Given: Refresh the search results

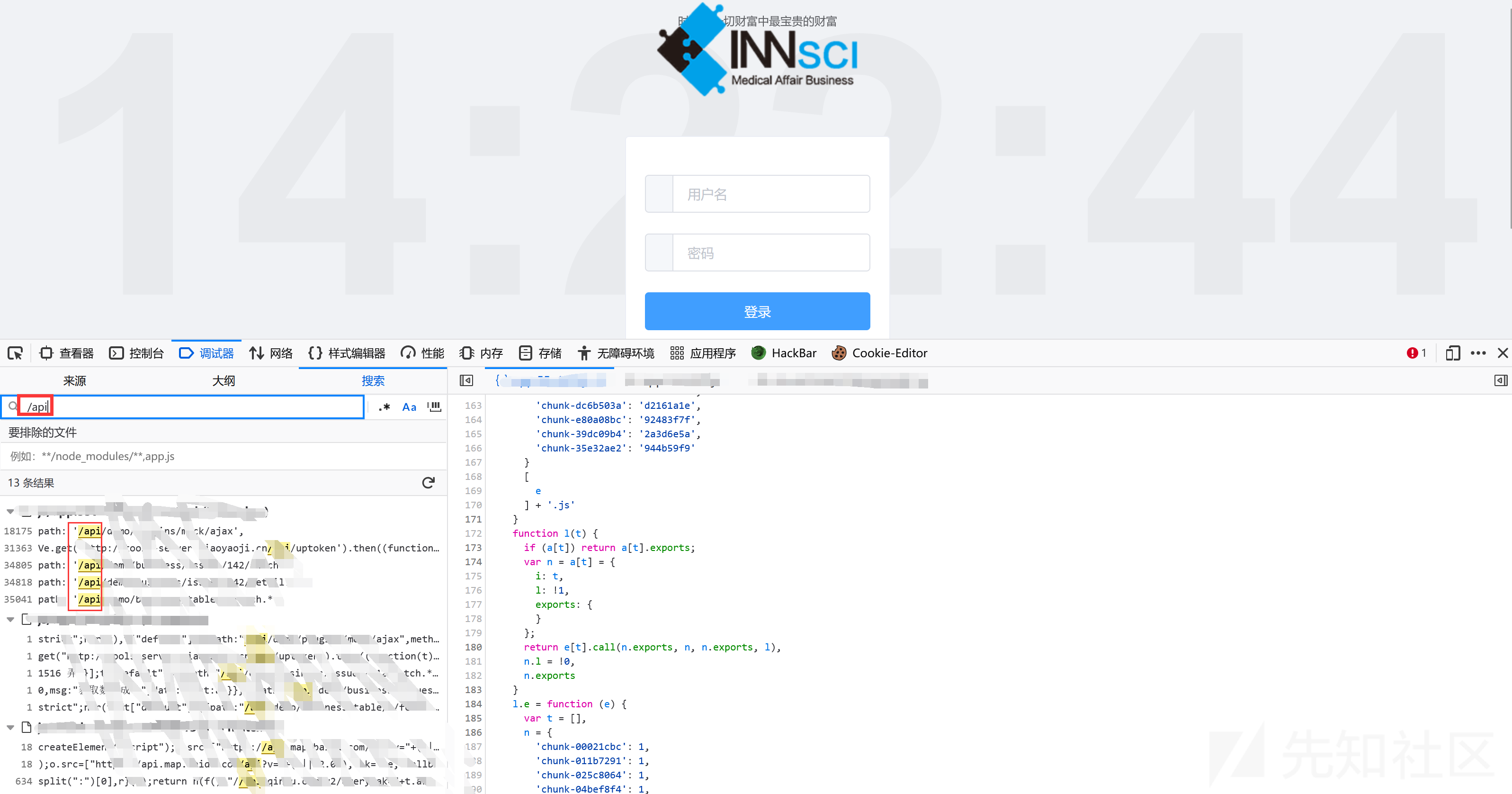Looking at the screenshot, I should coord(429,483).
